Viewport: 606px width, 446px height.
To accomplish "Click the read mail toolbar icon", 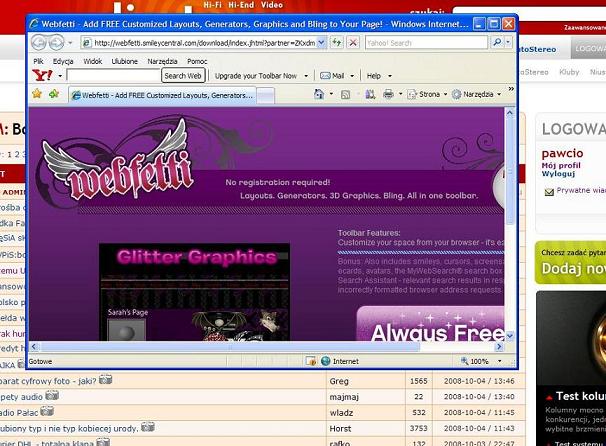I will pos(370,94).
